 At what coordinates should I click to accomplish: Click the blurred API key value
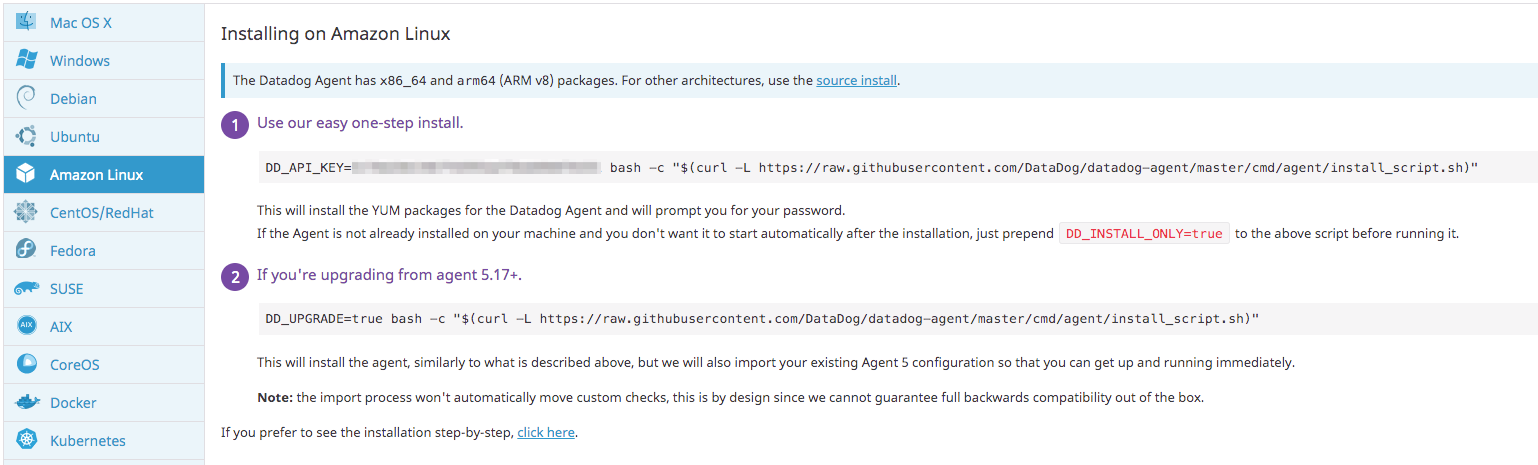tap(476, 167)
